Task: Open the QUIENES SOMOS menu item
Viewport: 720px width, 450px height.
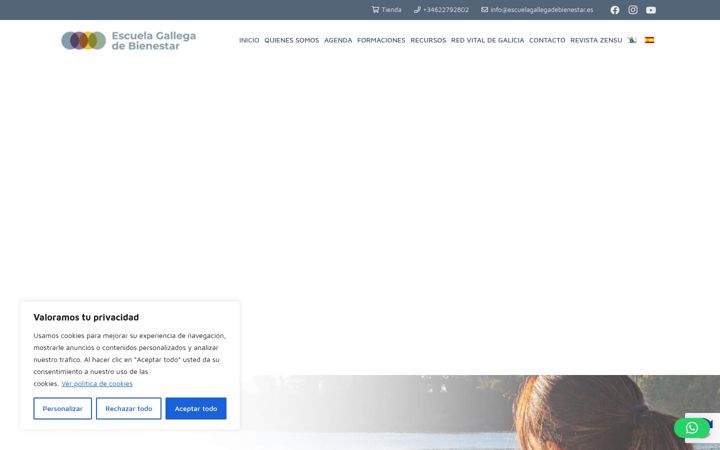Action: pyautogui.click(x=292, y=40)
